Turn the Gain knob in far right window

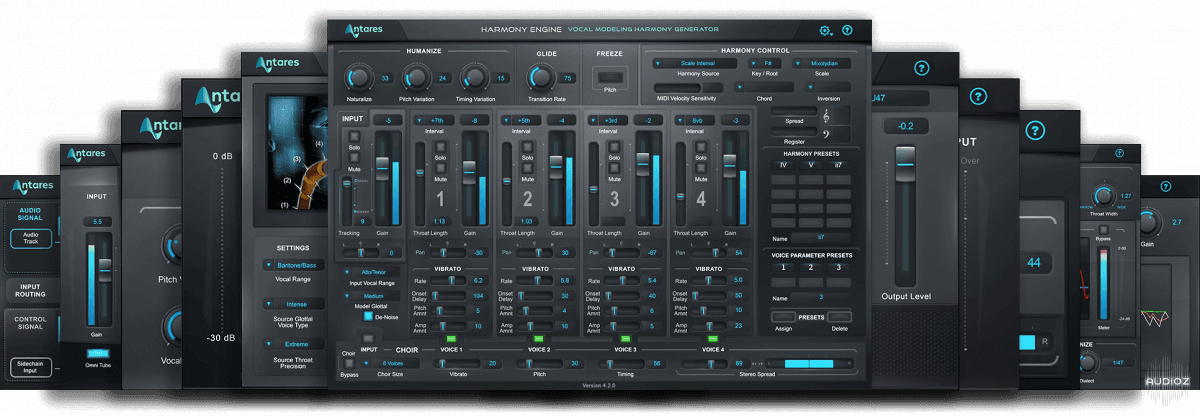[1148, 223]
